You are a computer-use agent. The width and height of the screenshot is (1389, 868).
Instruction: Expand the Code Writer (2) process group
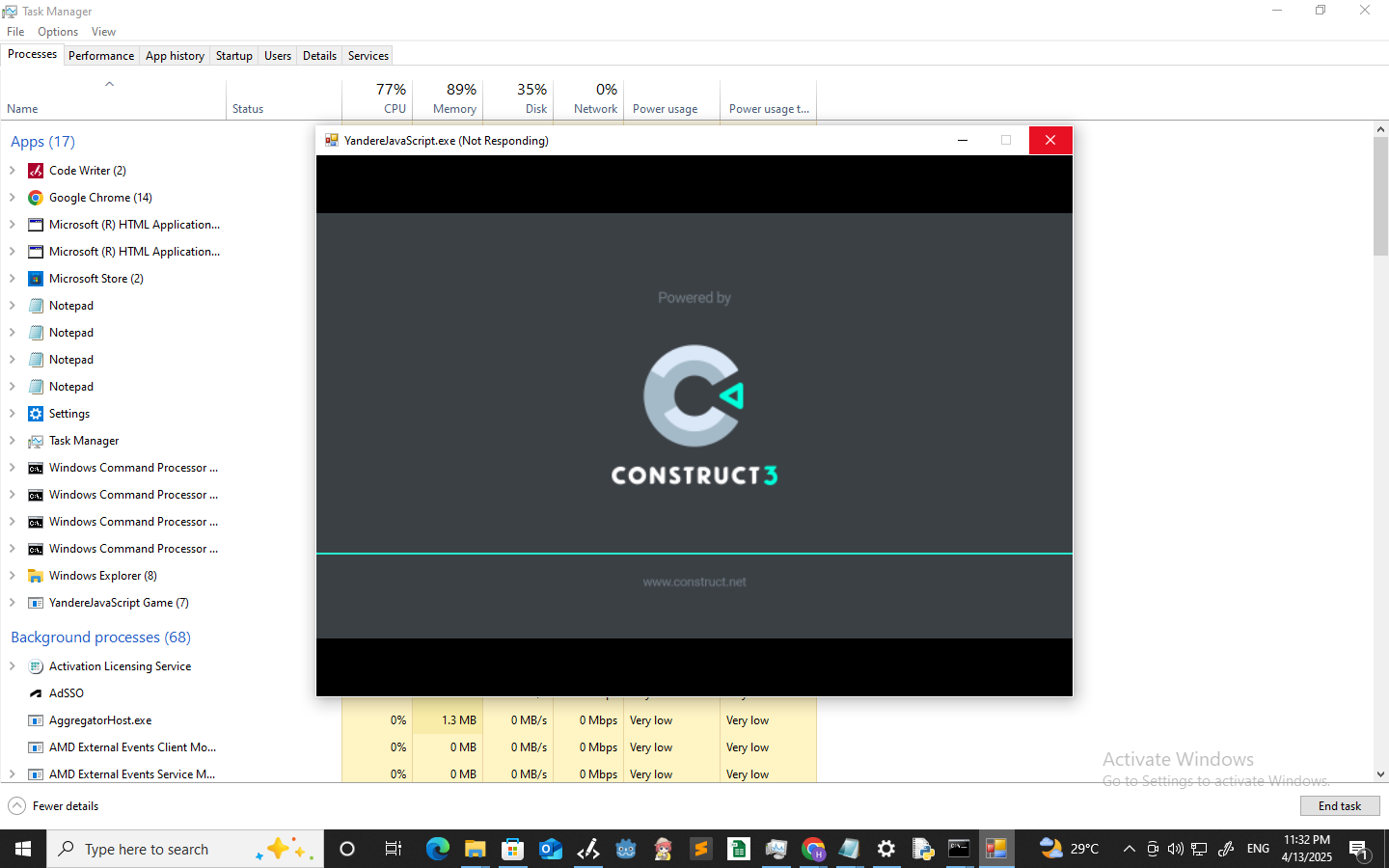pos(13,171)
